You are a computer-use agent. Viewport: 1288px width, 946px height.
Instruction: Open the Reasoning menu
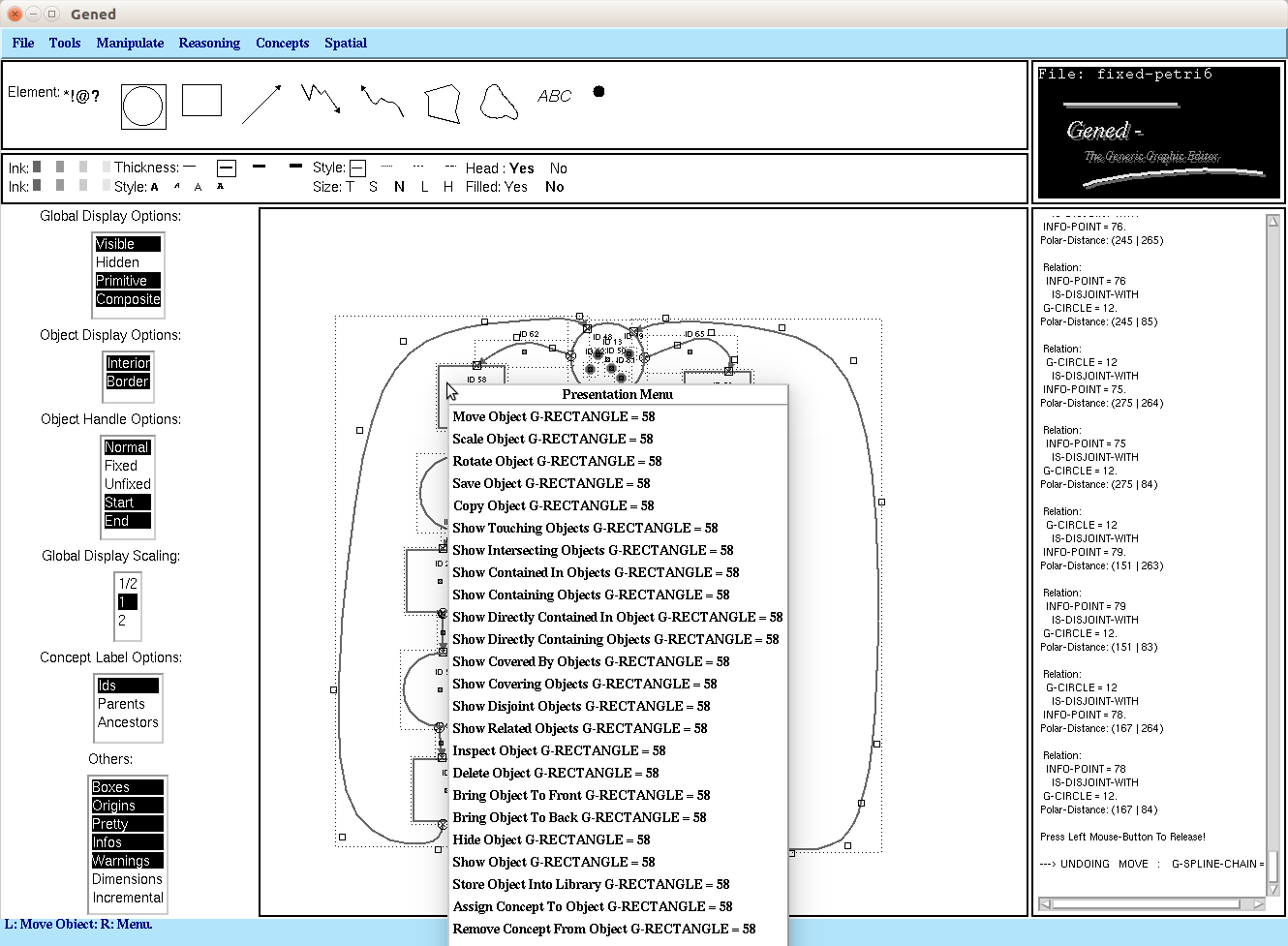coord(209,43)
